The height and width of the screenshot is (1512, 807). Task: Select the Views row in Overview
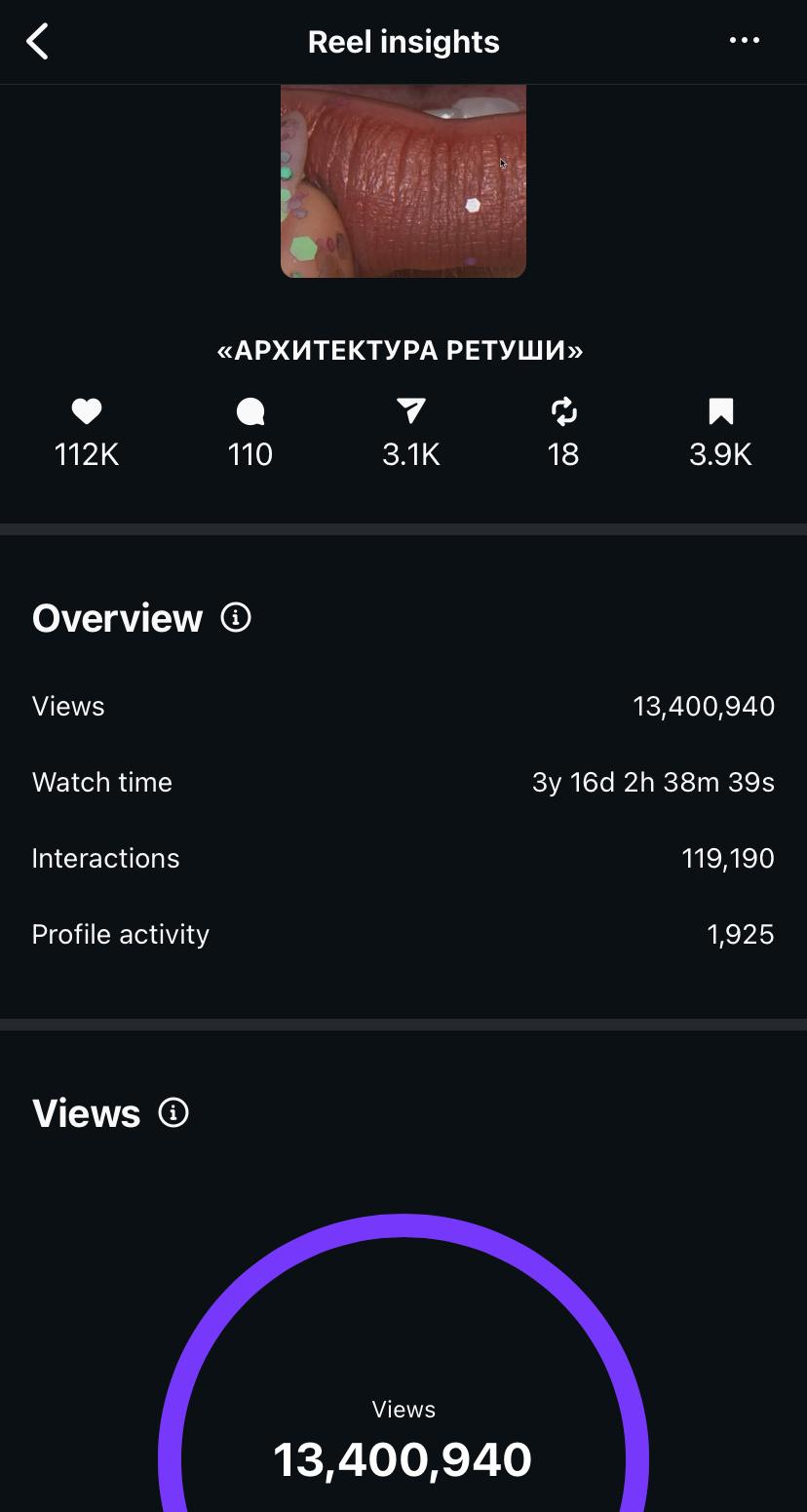click(403, 706)
